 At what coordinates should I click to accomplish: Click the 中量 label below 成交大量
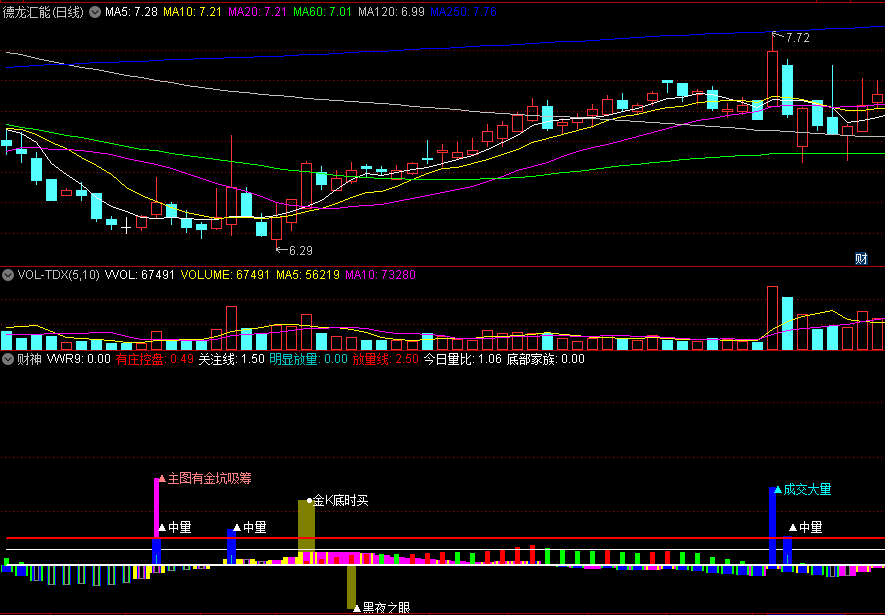click(x=810, y=528)
